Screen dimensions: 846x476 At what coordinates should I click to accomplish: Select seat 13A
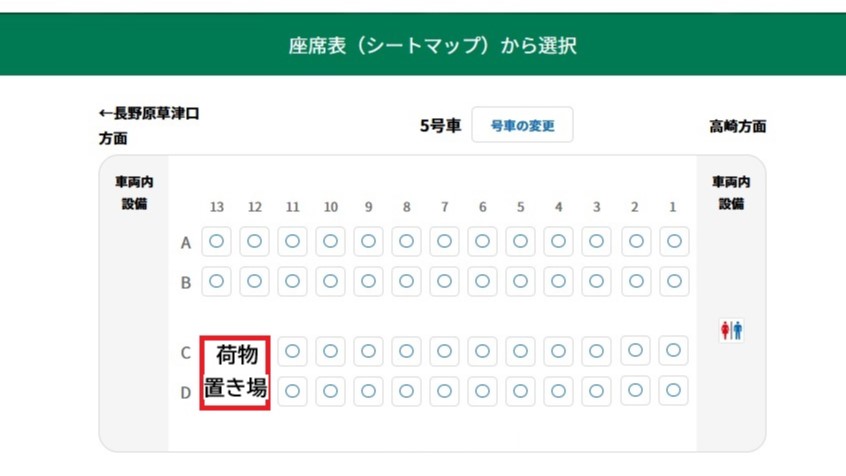tap(216, 242)
